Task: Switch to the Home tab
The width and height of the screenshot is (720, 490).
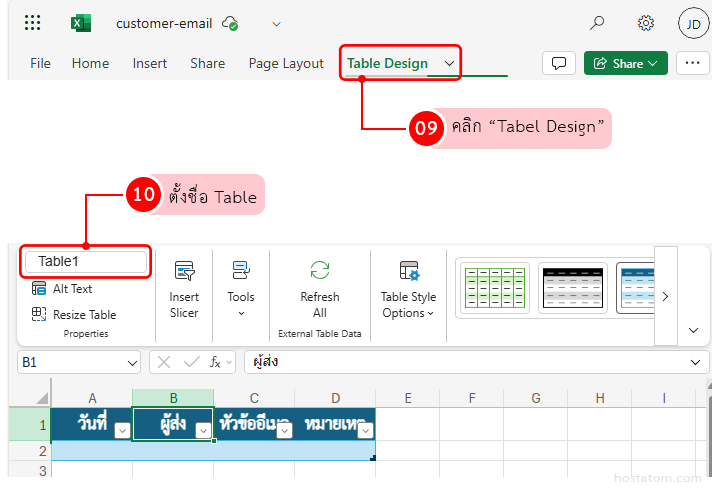Action: (90, 63)
